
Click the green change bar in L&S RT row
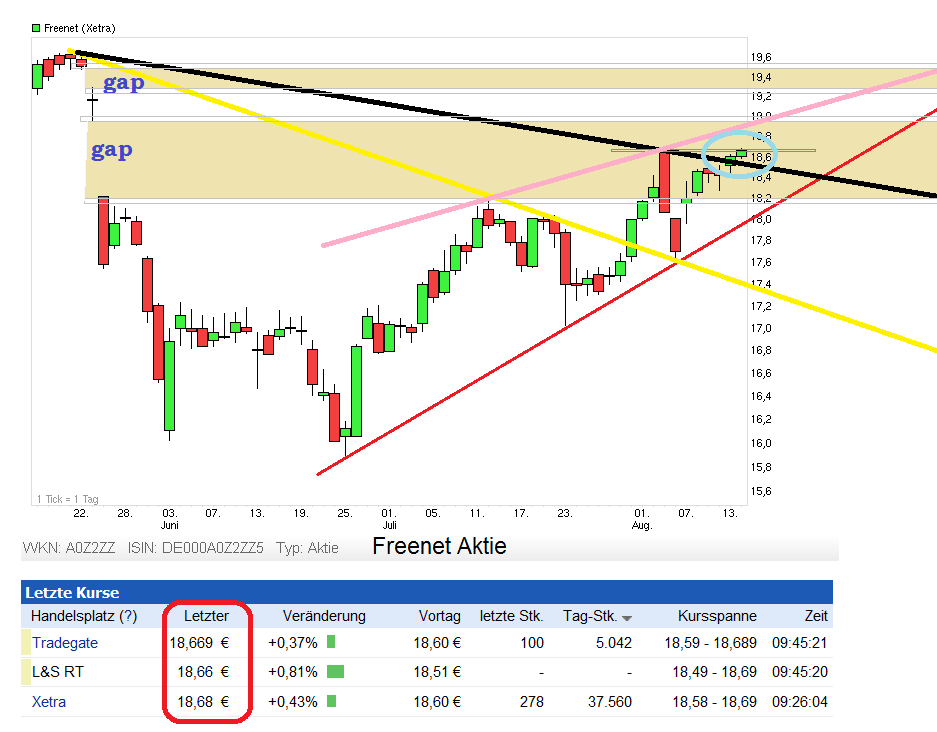[335, 672]
